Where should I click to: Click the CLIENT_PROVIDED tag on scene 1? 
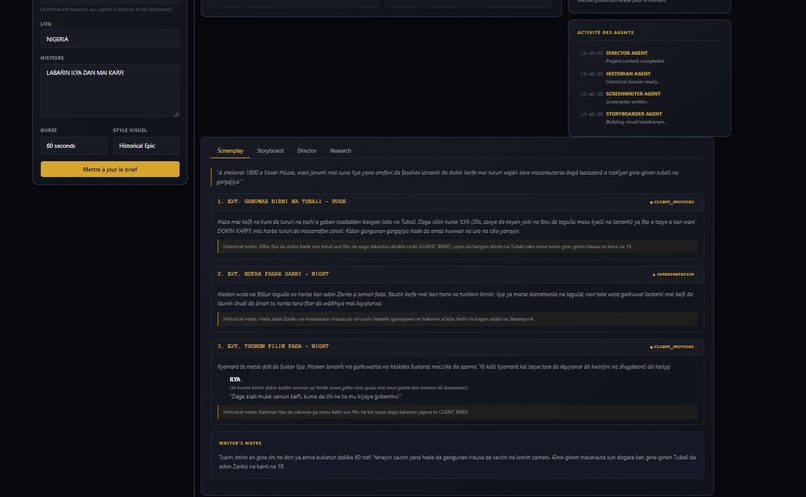672,202
